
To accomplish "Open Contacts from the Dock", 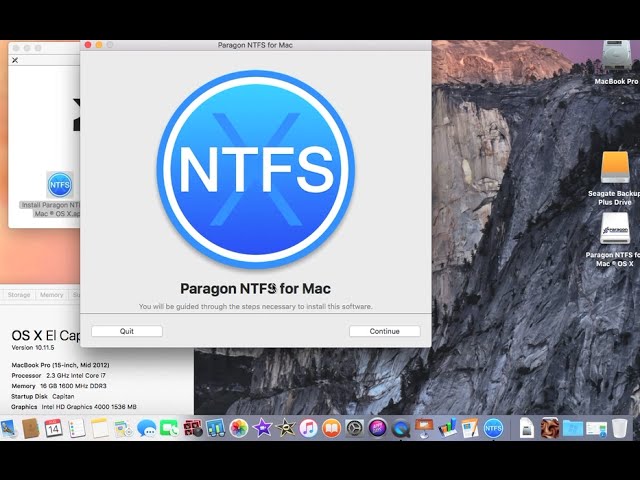I will point(31,428).
